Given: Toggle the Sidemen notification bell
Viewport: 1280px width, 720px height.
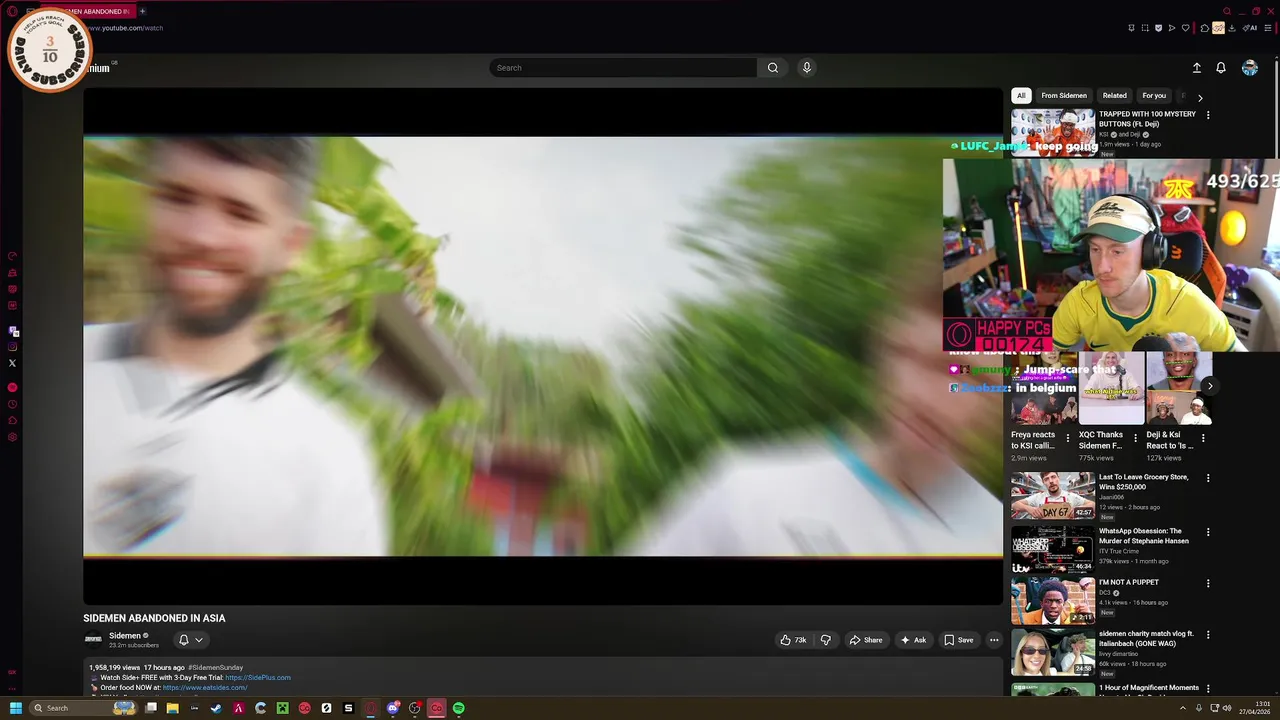Looking at the screenshot, I should tap(183, 640).
